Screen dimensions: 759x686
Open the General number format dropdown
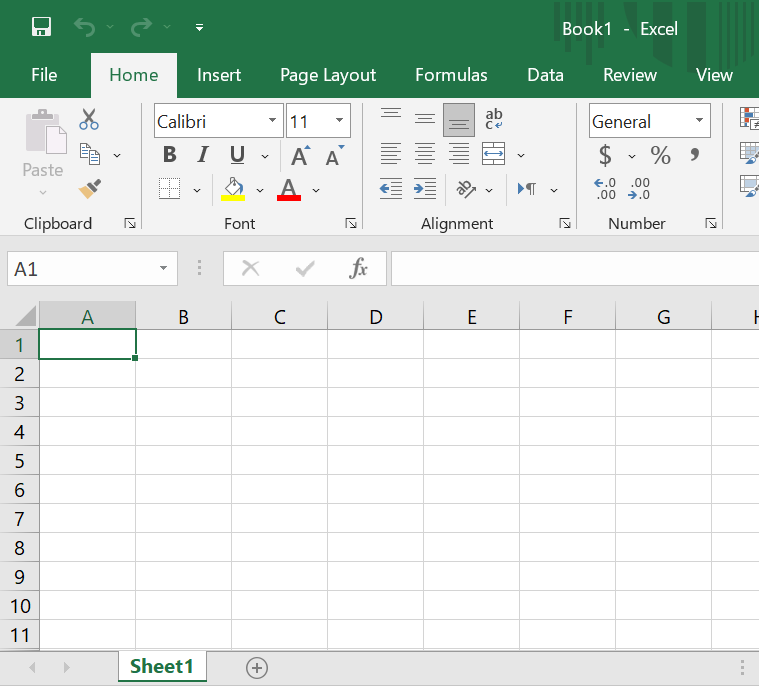(699, 120)
